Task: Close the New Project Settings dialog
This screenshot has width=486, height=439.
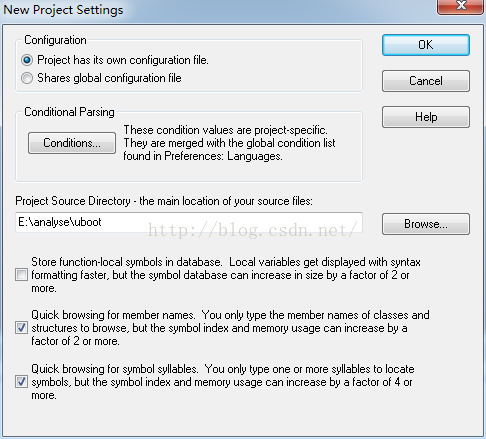Action: [x=461, y=6]
